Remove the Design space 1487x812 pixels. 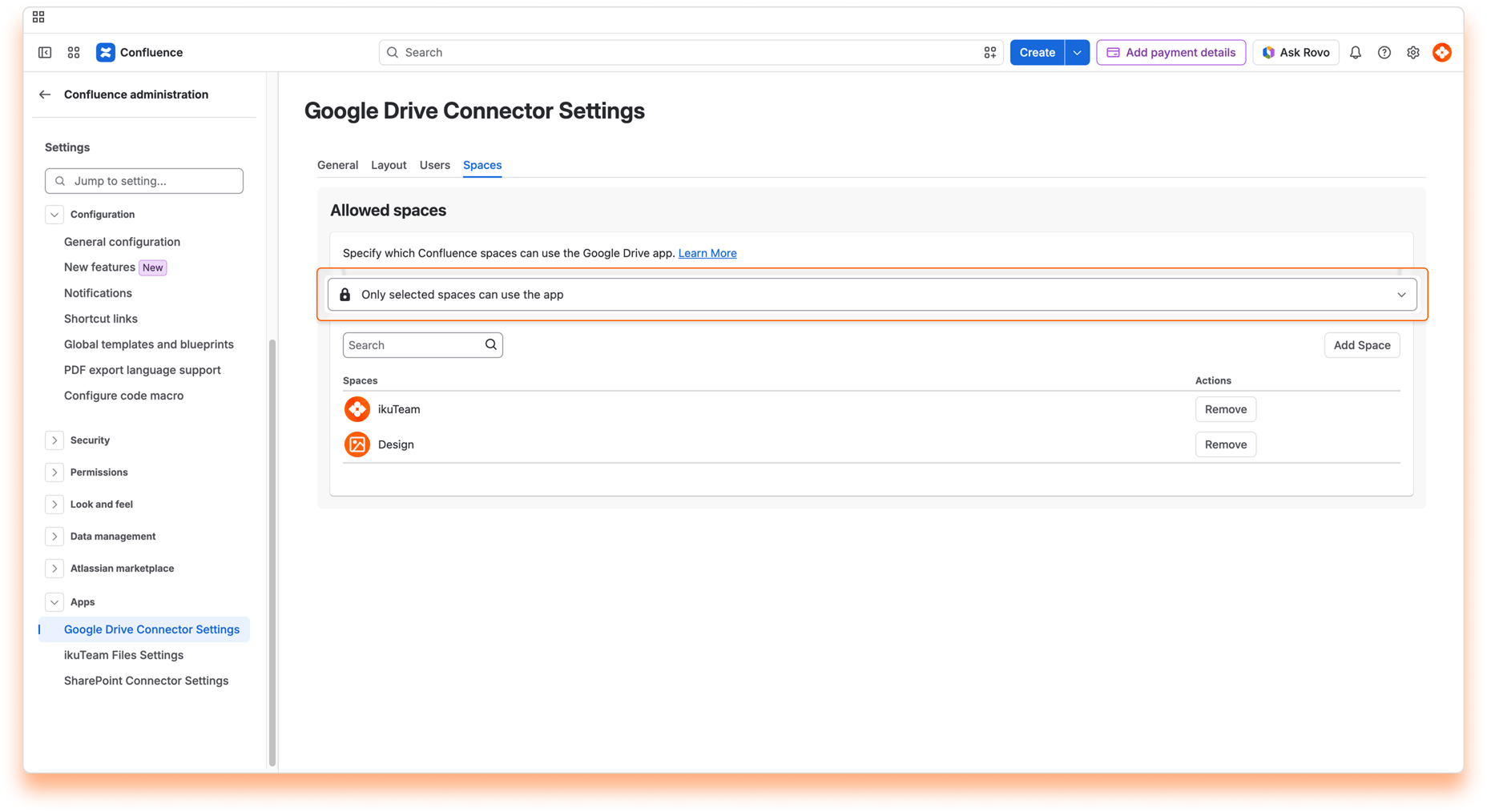click(x=1225, y=444)
